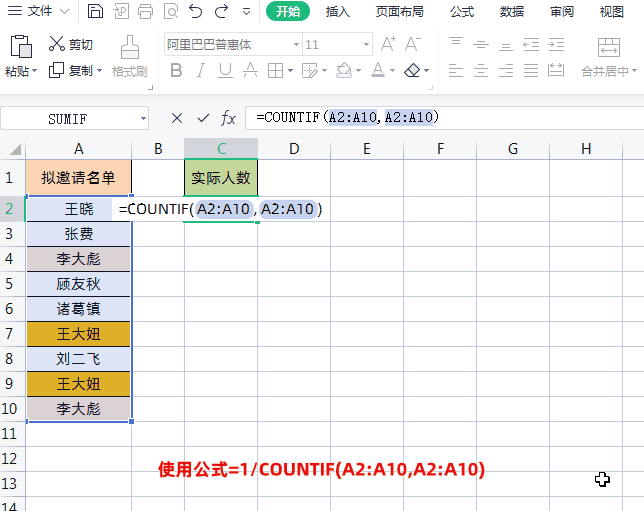Image resolution: width=644 pixels, height=511 pixels.
Task: Click cell containing 刘二飞
Action: (x=78, y=359)
